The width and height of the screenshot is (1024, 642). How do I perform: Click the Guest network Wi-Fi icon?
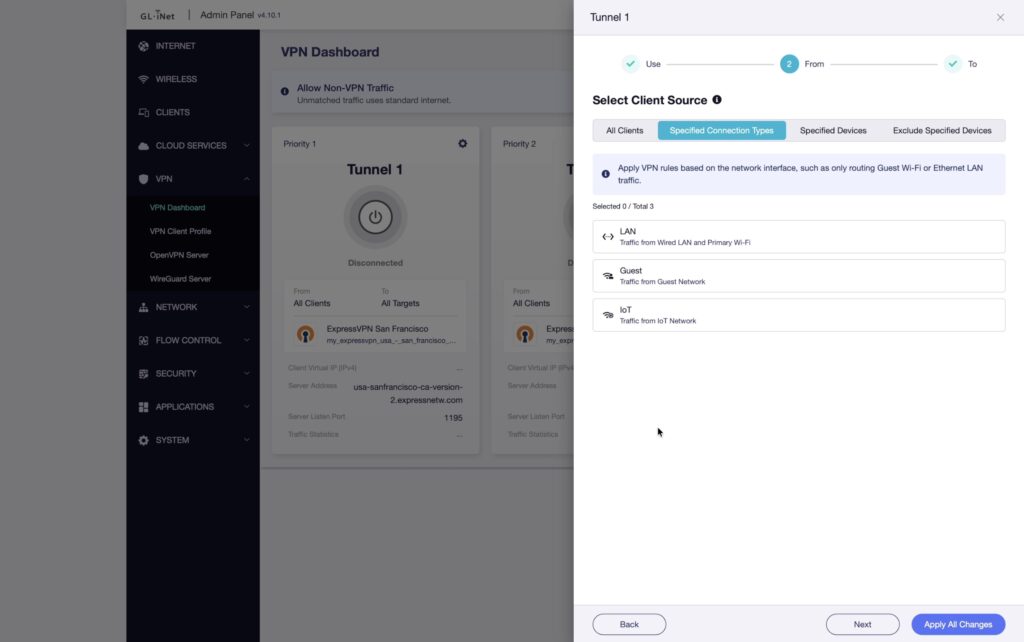[608, 276]
